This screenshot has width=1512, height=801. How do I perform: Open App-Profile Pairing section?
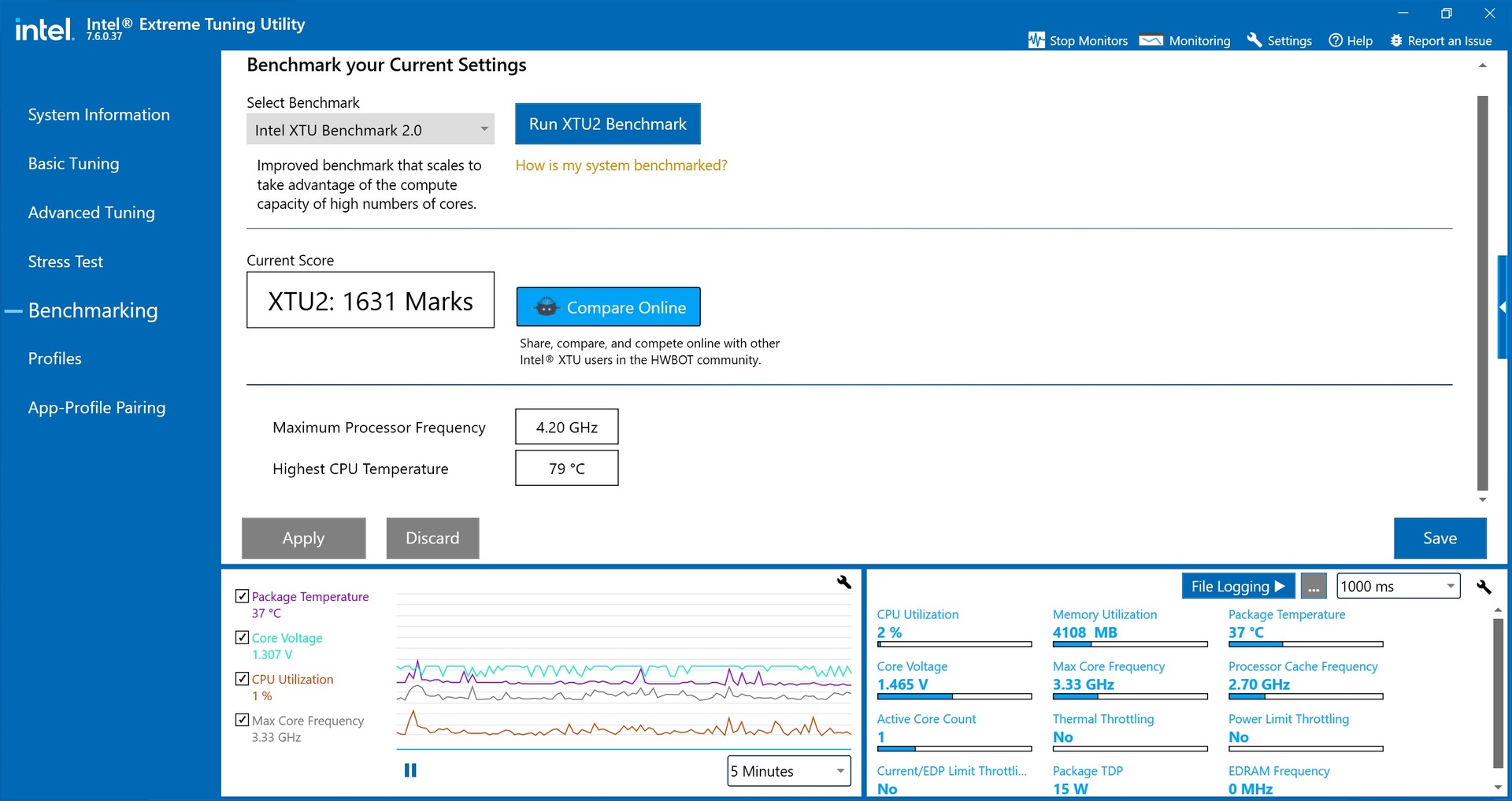pyautogui.click(x=97, y=407)
